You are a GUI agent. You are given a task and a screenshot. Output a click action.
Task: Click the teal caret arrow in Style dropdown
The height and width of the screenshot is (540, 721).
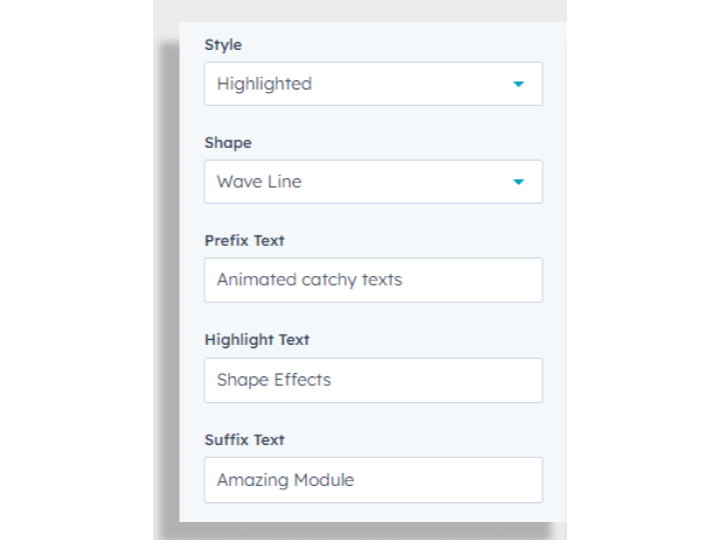click(518, 84)
